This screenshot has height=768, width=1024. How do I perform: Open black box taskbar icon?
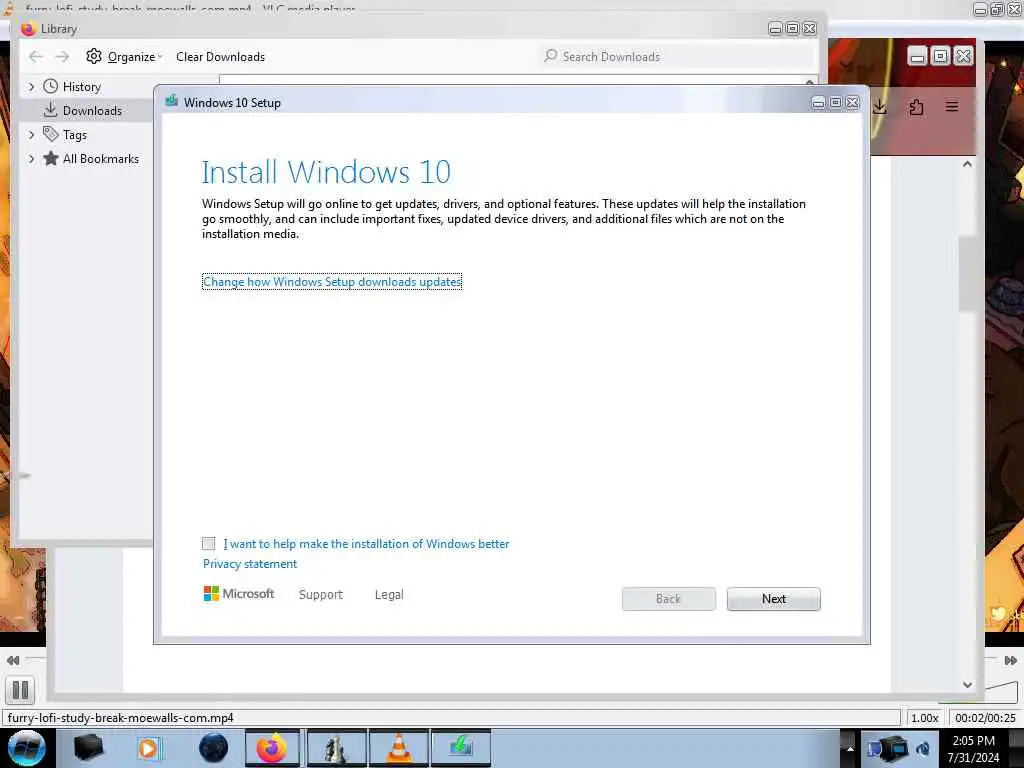[88, 748]
